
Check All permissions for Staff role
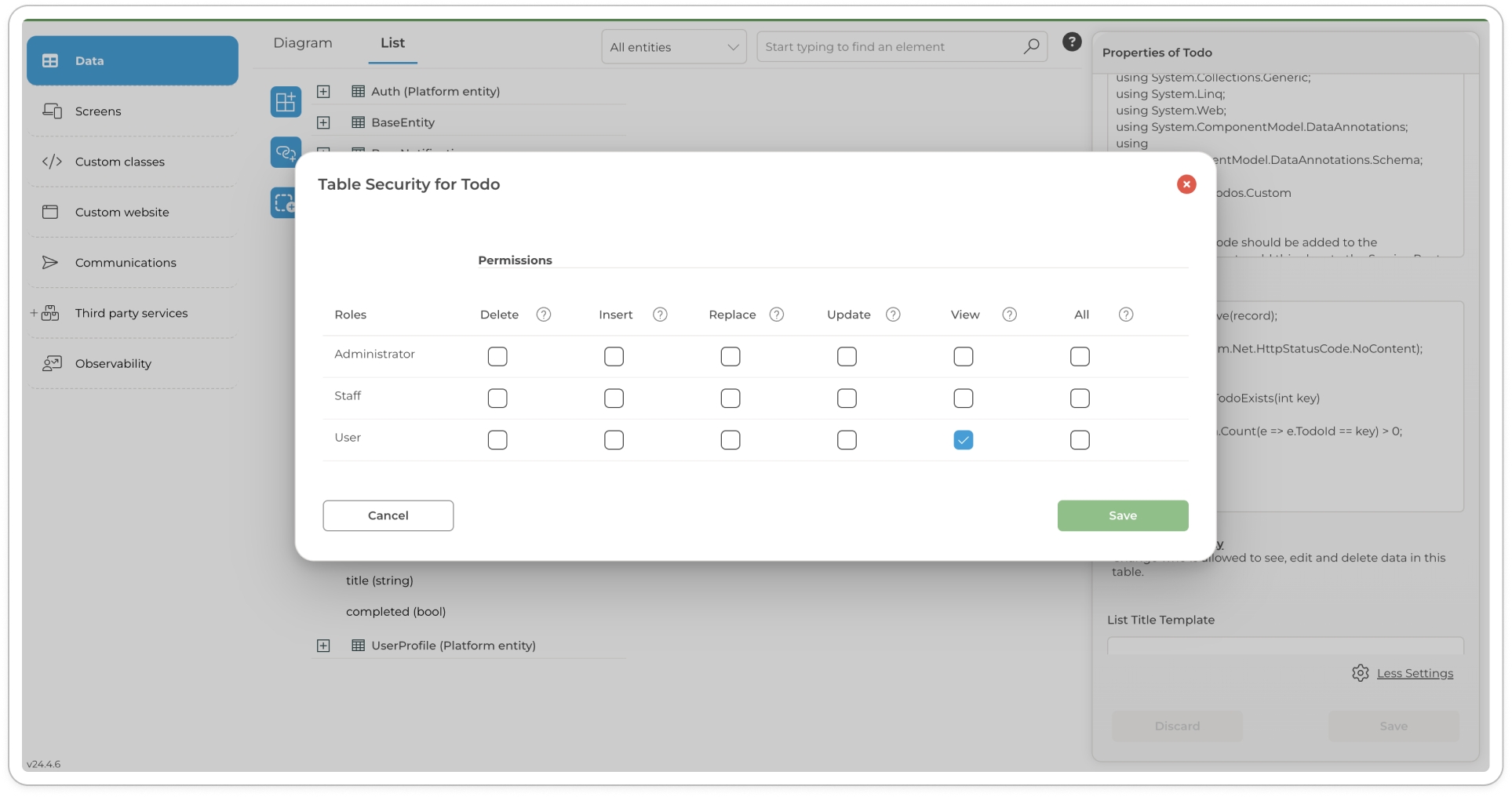coord(1080,398)
